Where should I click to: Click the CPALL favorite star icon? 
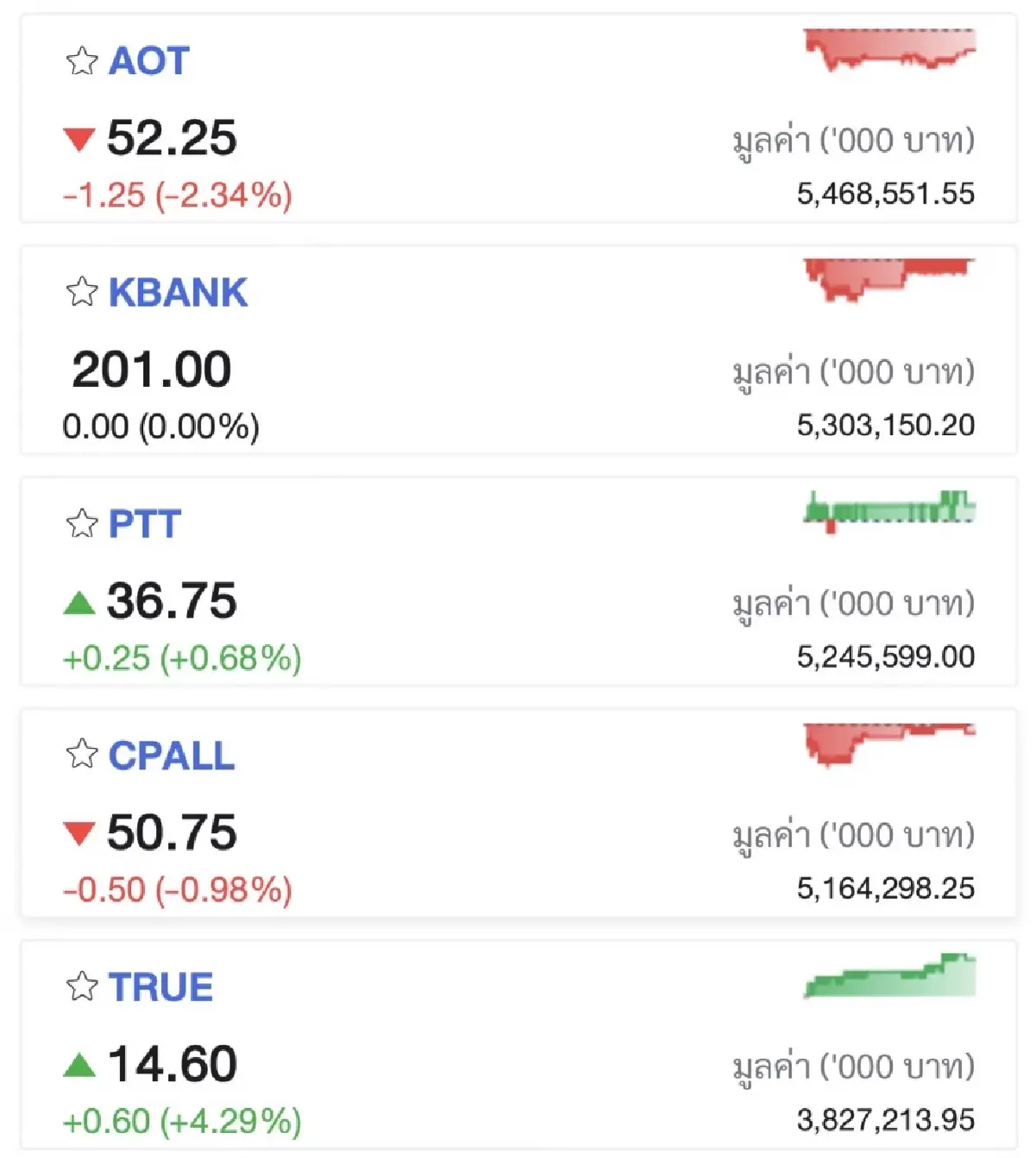[x=82, y=755]
